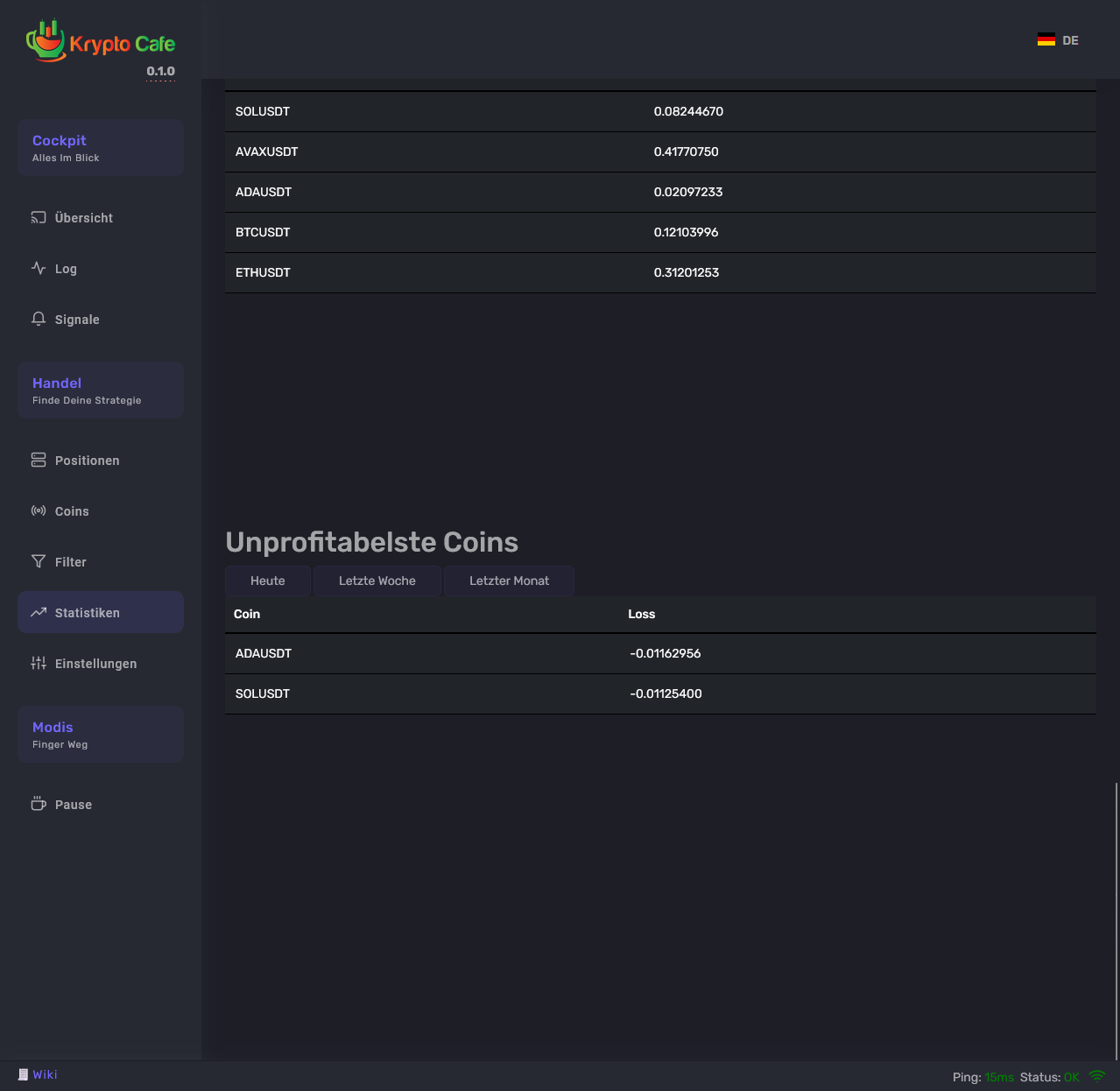Click the Pause coffee cup icon

(39, 804)
